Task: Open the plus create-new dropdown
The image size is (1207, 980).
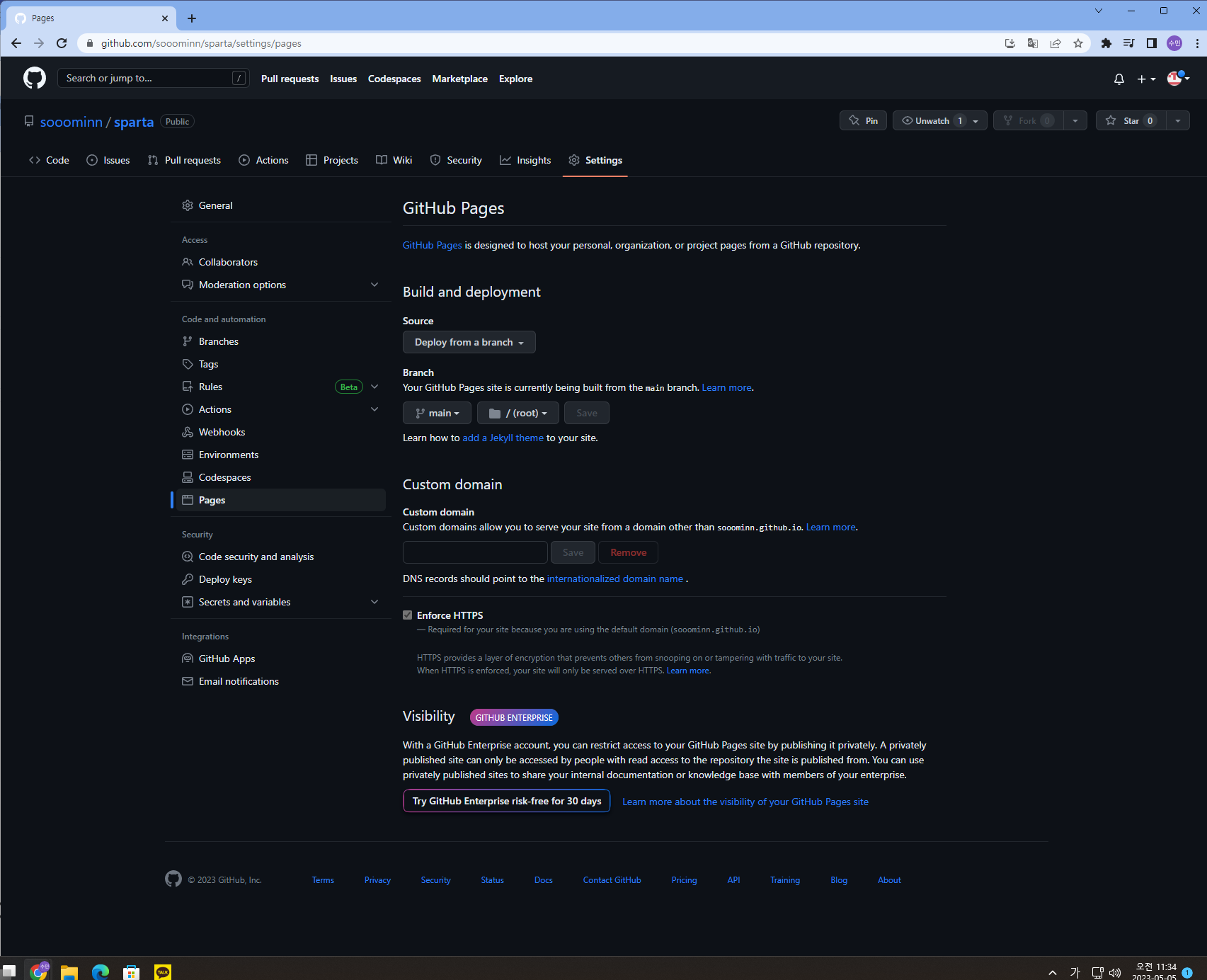Action: click(x=1146, y=79)
